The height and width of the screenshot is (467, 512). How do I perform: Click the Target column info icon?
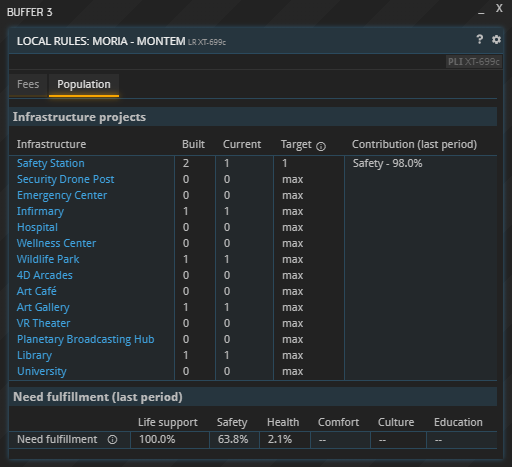(x=321, y=146)
